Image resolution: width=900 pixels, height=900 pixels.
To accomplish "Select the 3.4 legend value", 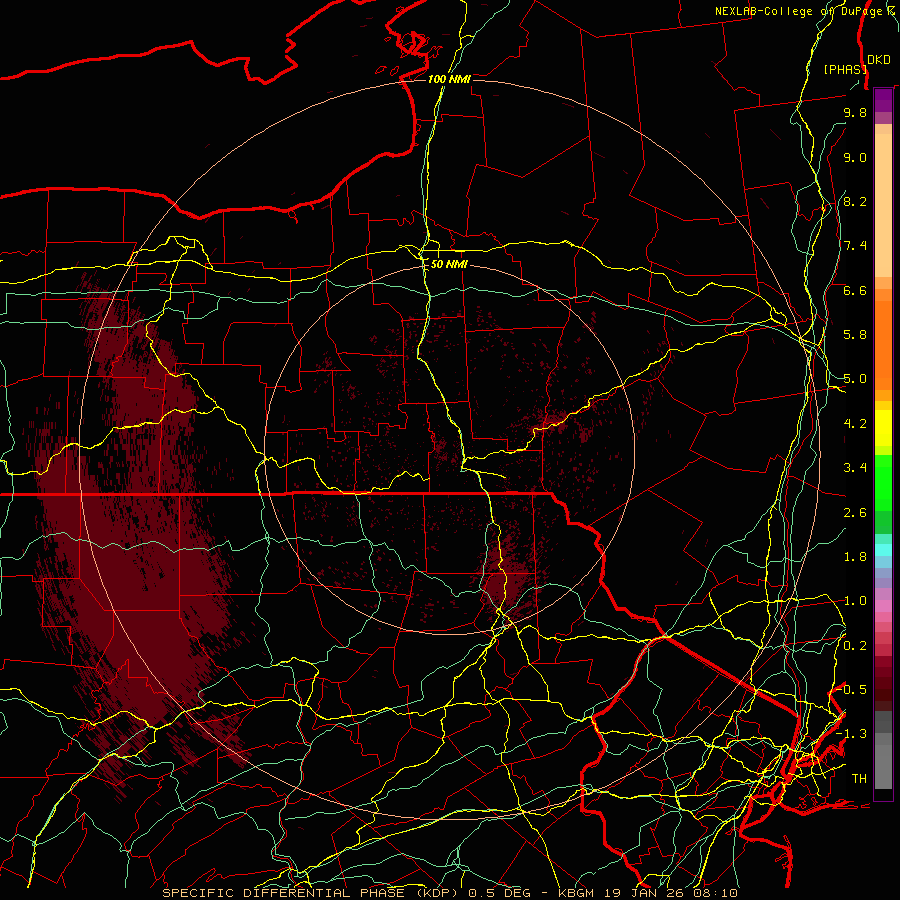I will point(855,468).
